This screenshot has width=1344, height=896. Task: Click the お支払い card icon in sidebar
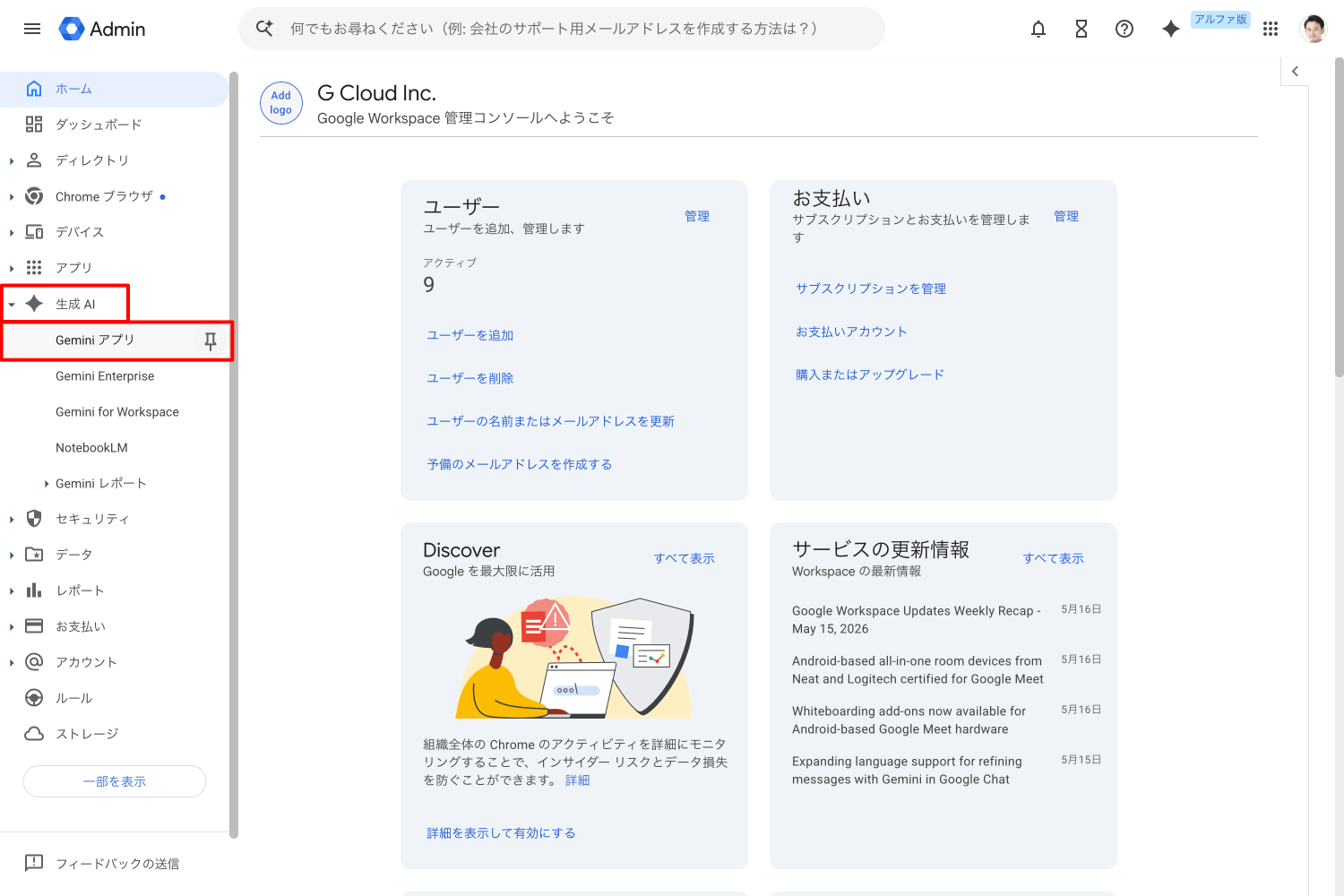tap(34, 626)
